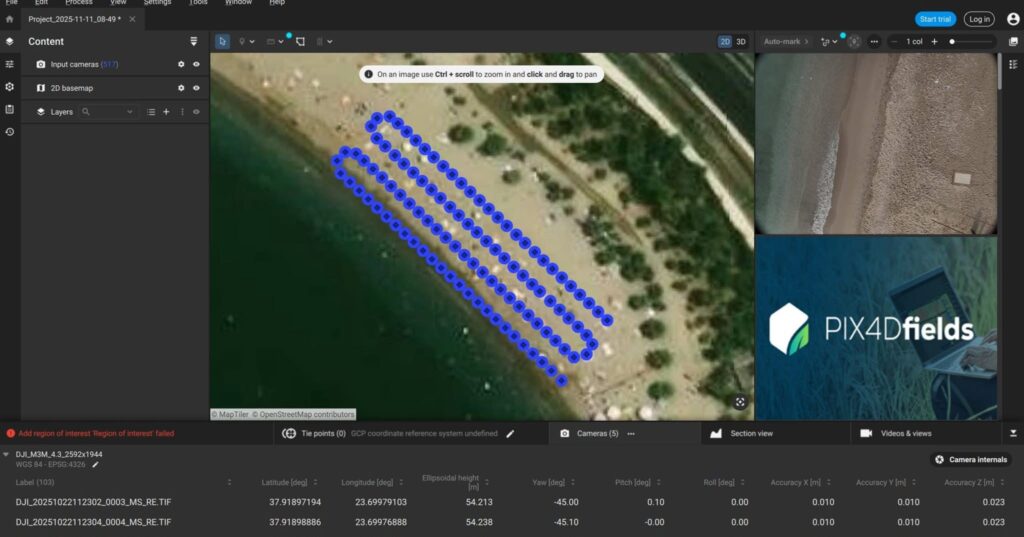Open processing history icon in left sidebar
Screen dimensions: 1024x537
(x=9, y=131)
